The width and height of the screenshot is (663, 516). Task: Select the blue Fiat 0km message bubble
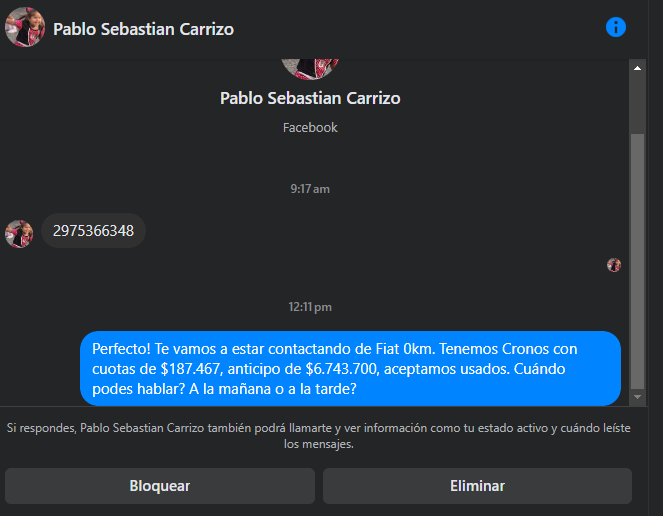(350, 368)
